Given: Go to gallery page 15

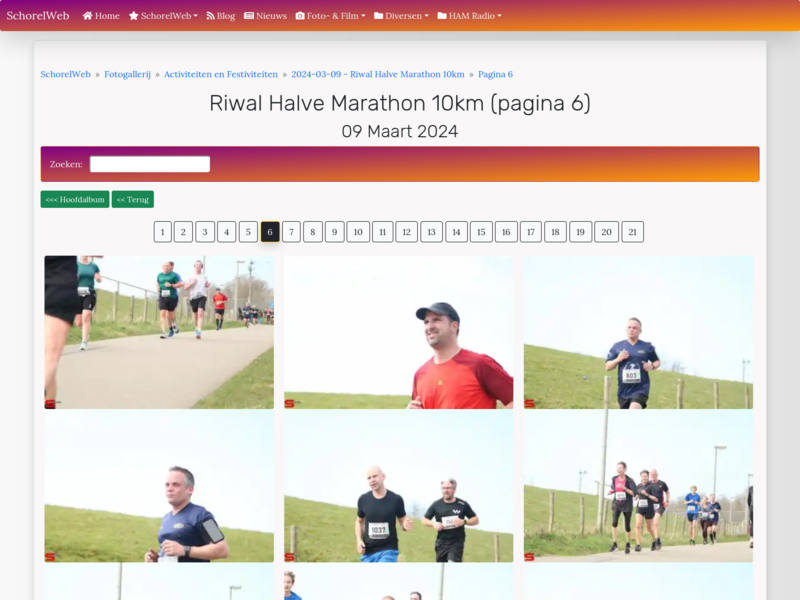Looking at the screenshot, I should click(x=481, y=232).
